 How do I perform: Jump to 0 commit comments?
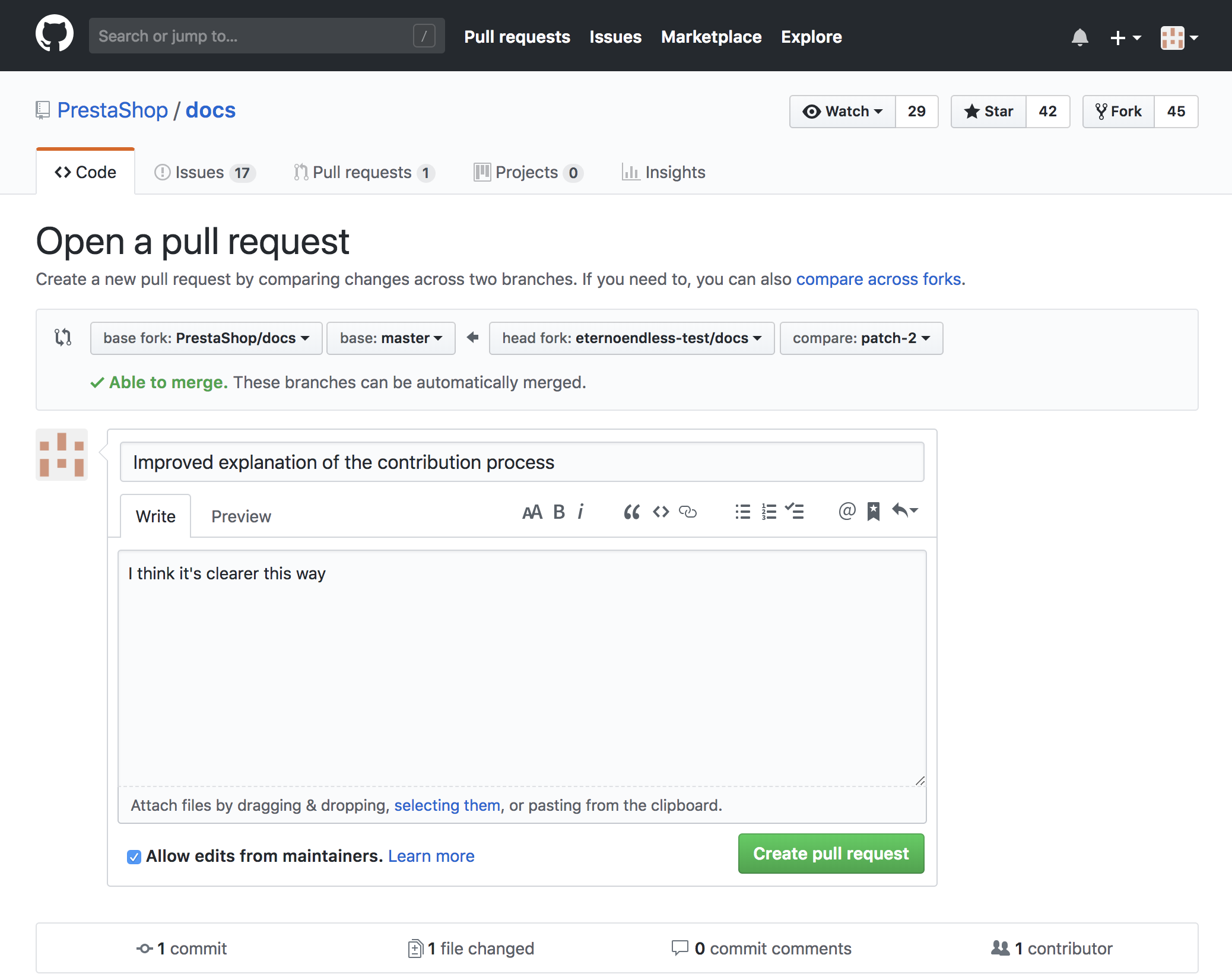tap(761, 949)
